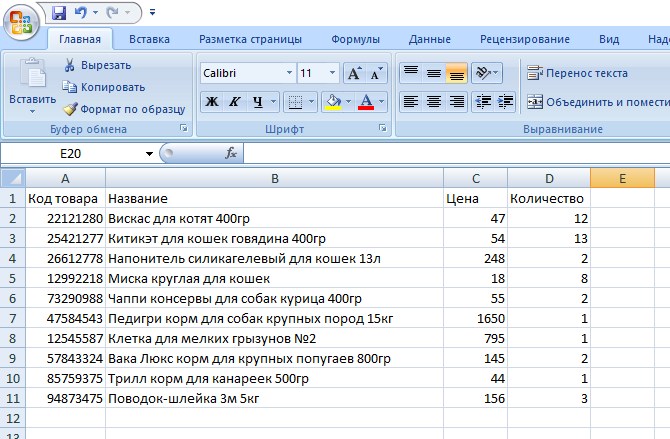Viewport: 670px width, 439px height.
Task: Expand the Вставить paste options arrow
Action: (x=33, y=112)
